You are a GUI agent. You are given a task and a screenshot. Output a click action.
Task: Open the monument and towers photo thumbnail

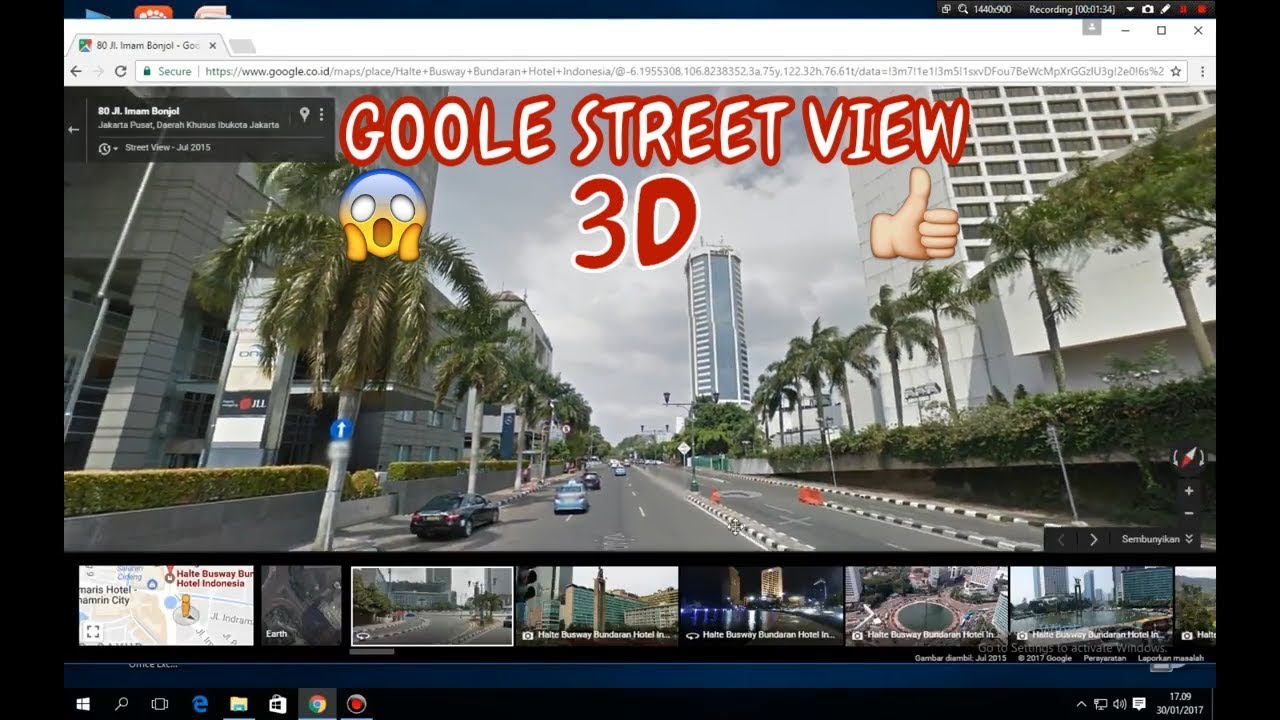1091,606
